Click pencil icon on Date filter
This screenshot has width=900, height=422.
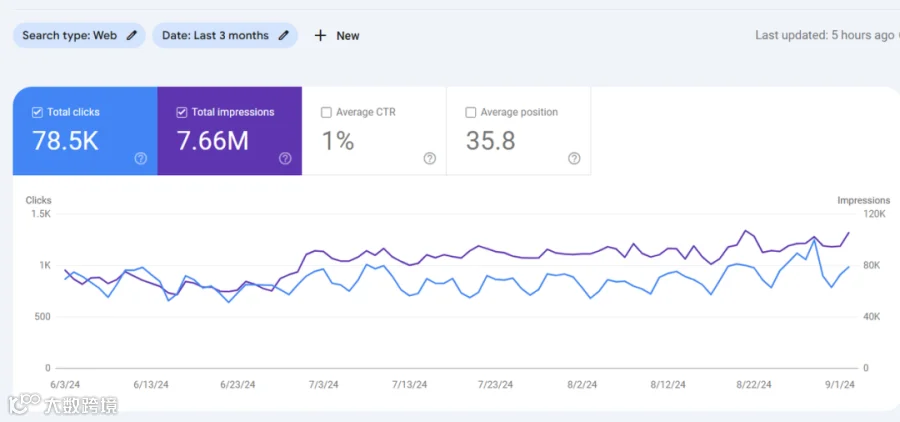tap(283, 36)
